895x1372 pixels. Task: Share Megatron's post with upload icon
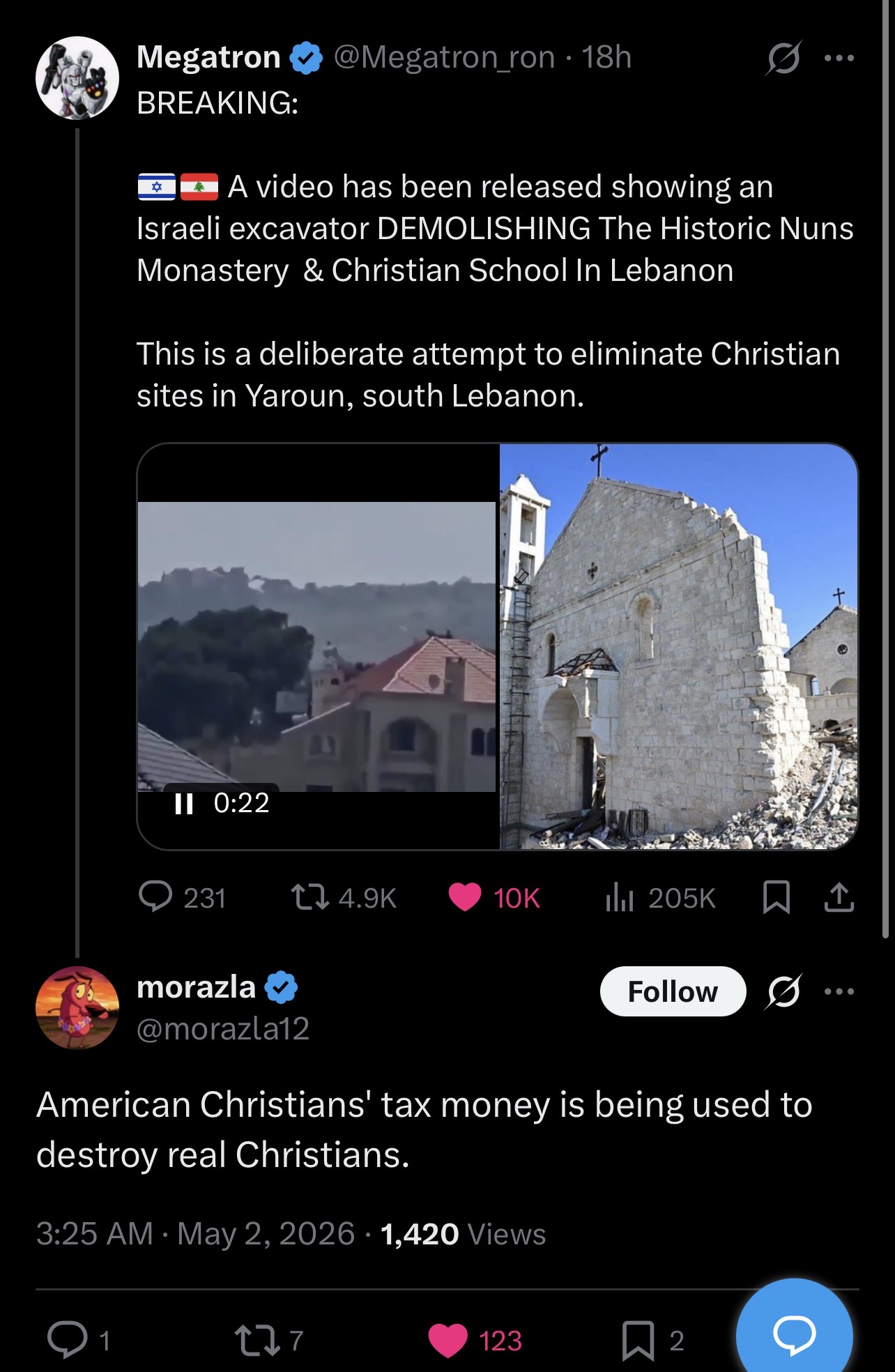[x=839, y=897]
